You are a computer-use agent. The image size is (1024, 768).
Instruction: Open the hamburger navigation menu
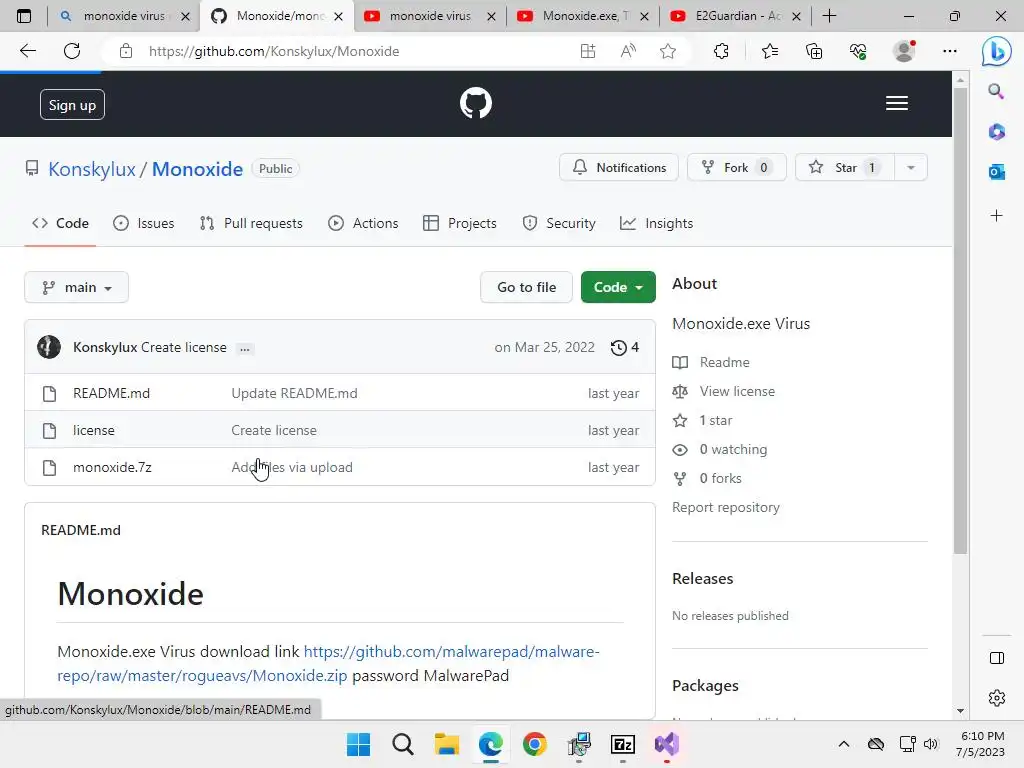[x=897, y=103]
